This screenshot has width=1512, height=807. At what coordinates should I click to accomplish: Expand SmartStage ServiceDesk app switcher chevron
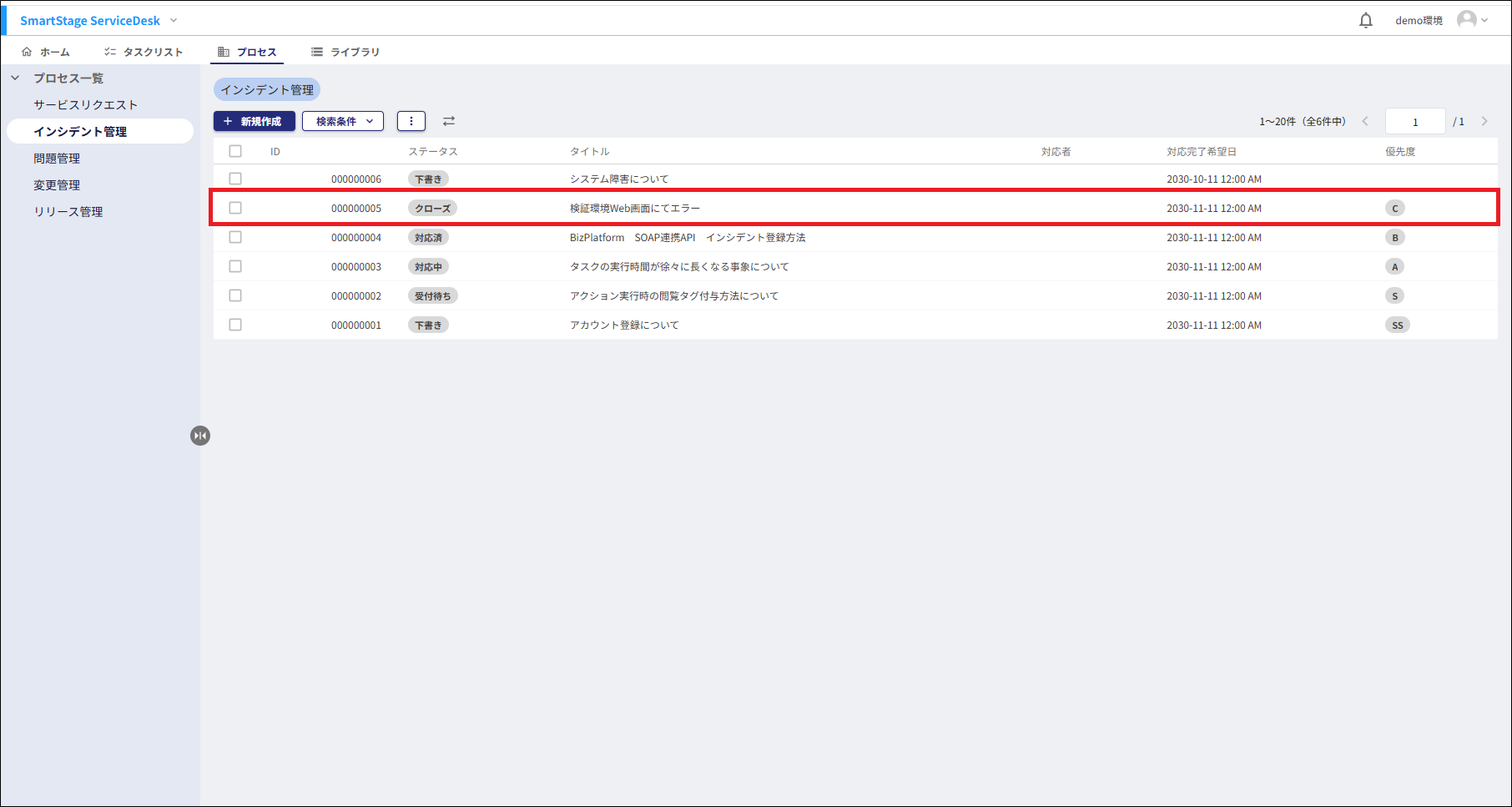tap(174, 20)
